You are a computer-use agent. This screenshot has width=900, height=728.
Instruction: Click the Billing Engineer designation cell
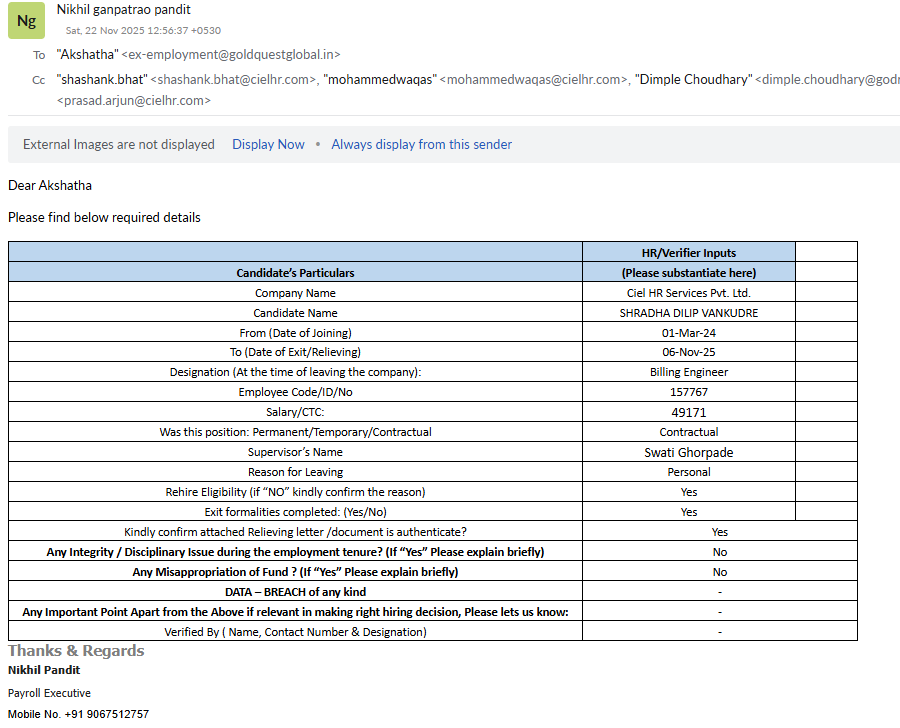688,372
